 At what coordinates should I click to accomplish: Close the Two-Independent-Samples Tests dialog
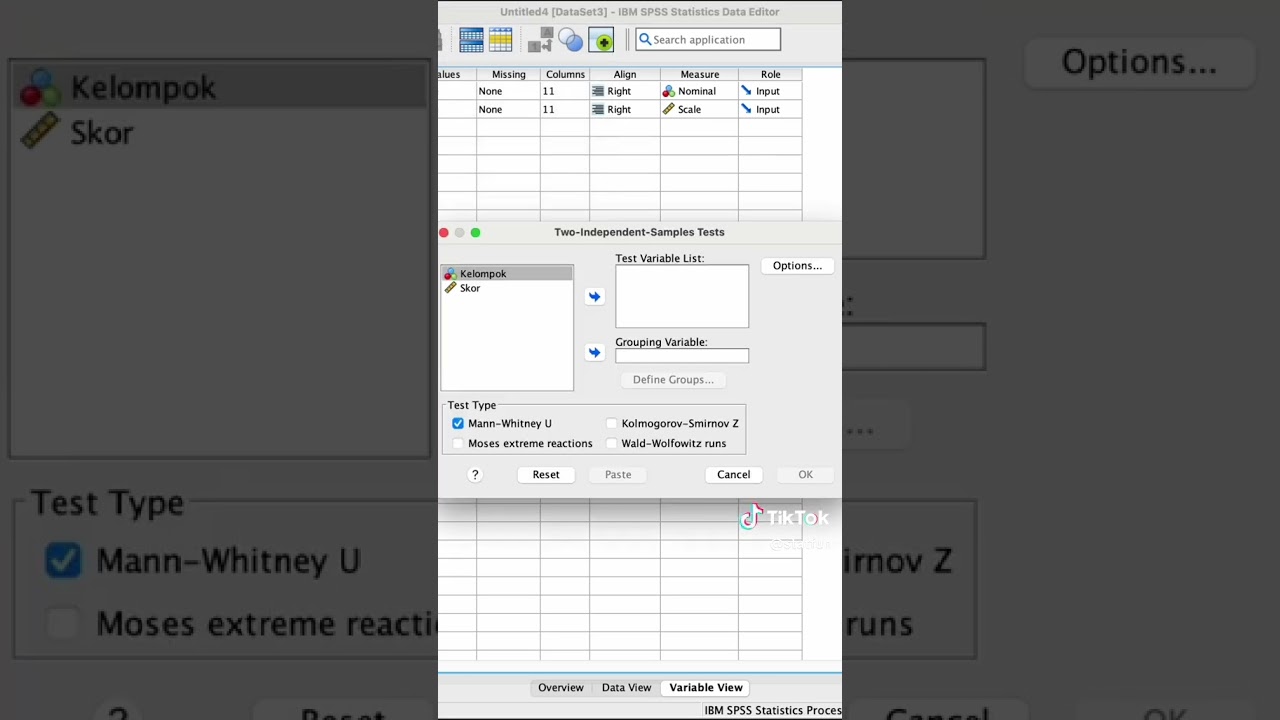pos(444,233)
